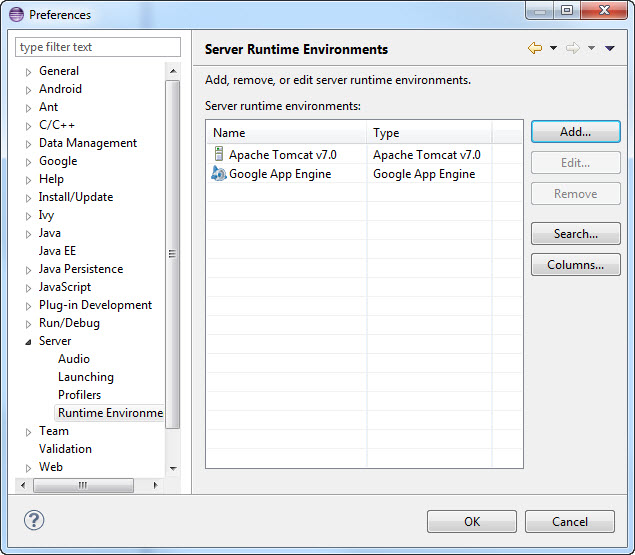Click the tree horizontal scroll right arrow

click(156, 485)
